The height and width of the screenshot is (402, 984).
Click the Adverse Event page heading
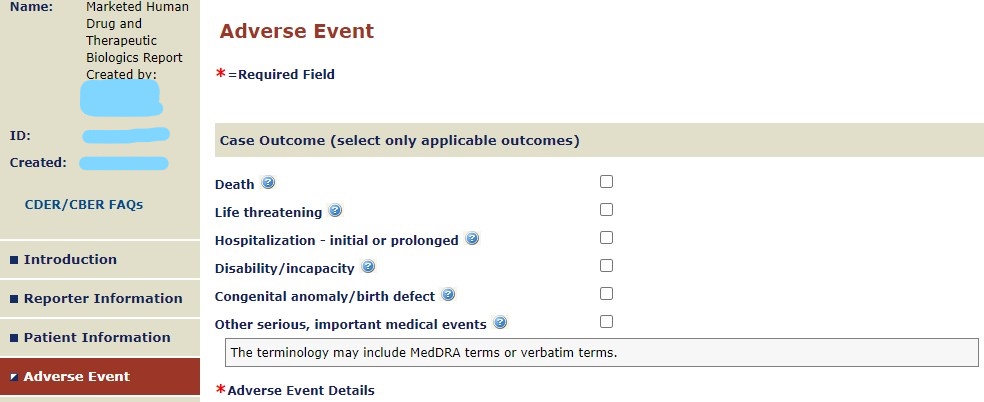[x=297, y=31]
